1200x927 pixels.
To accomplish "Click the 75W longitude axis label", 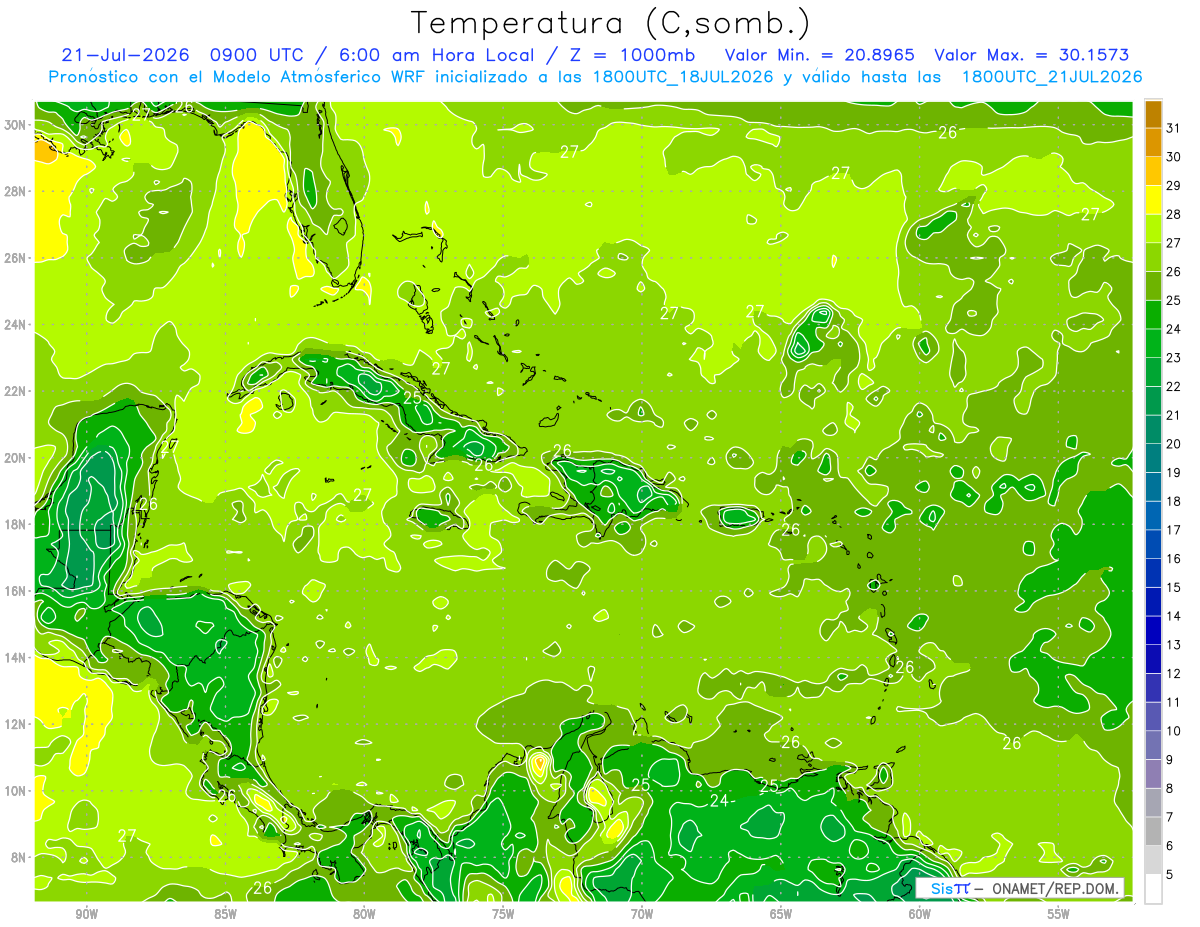I will pos(503,915).
